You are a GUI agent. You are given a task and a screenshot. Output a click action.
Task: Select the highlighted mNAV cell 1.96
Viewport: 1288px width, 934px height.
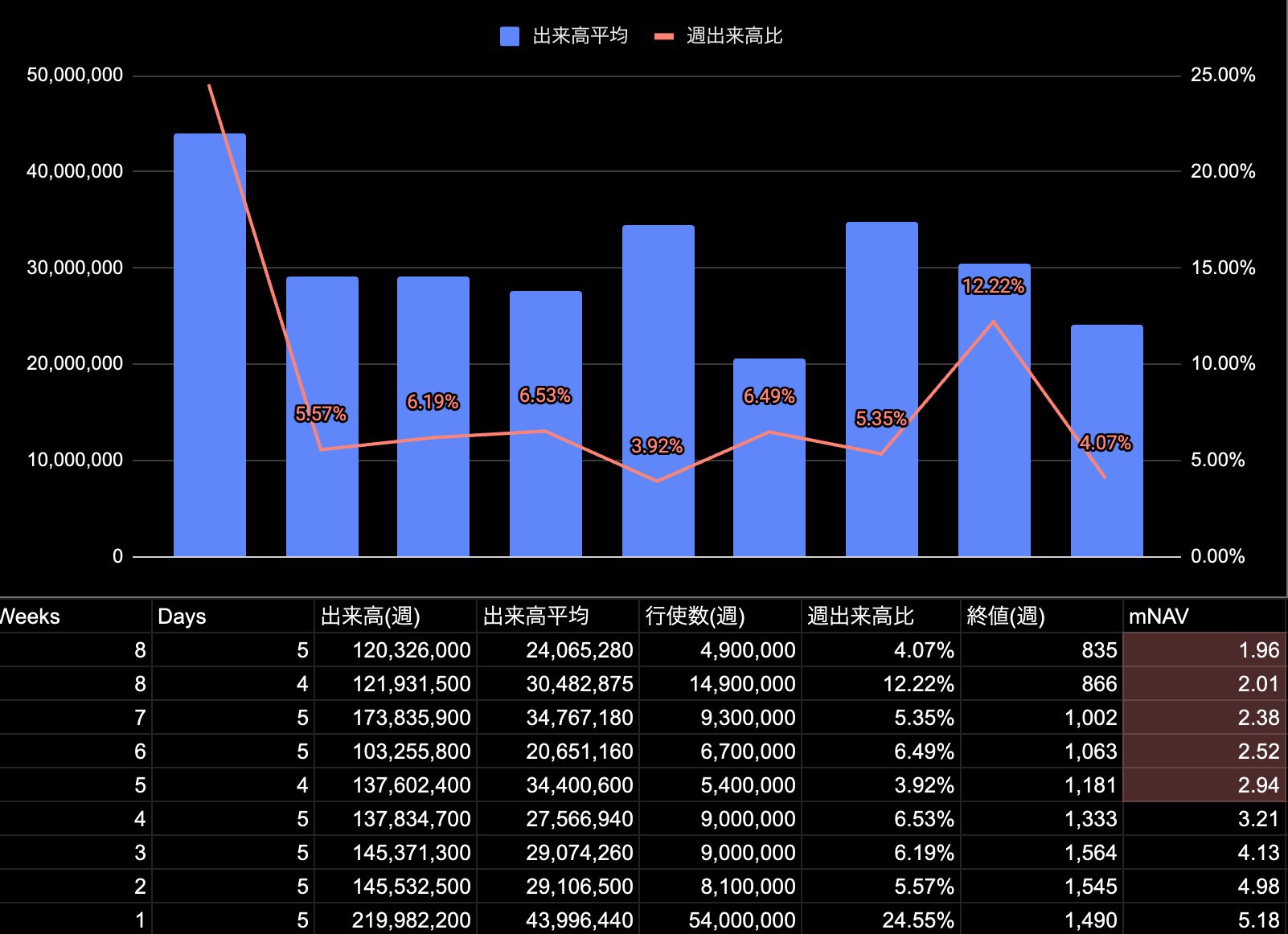coord(1204,650)
